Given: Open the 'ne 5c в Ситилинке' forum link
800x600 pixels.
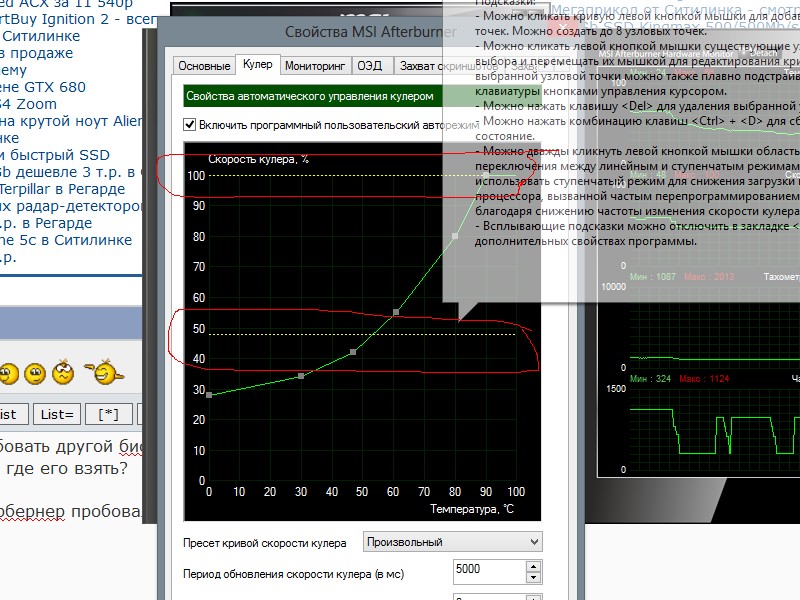Looking at the screenshot, I should point(66,240).
